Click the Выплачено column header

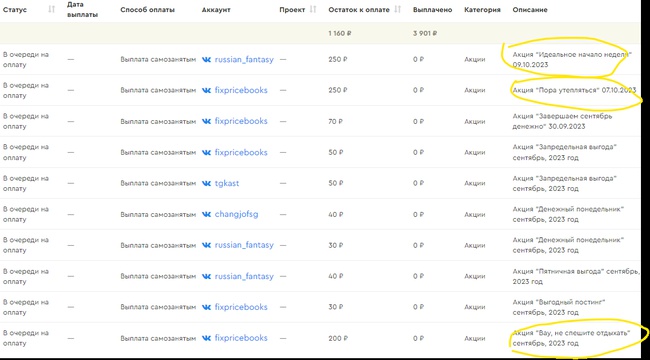click(x=432, y=10)
